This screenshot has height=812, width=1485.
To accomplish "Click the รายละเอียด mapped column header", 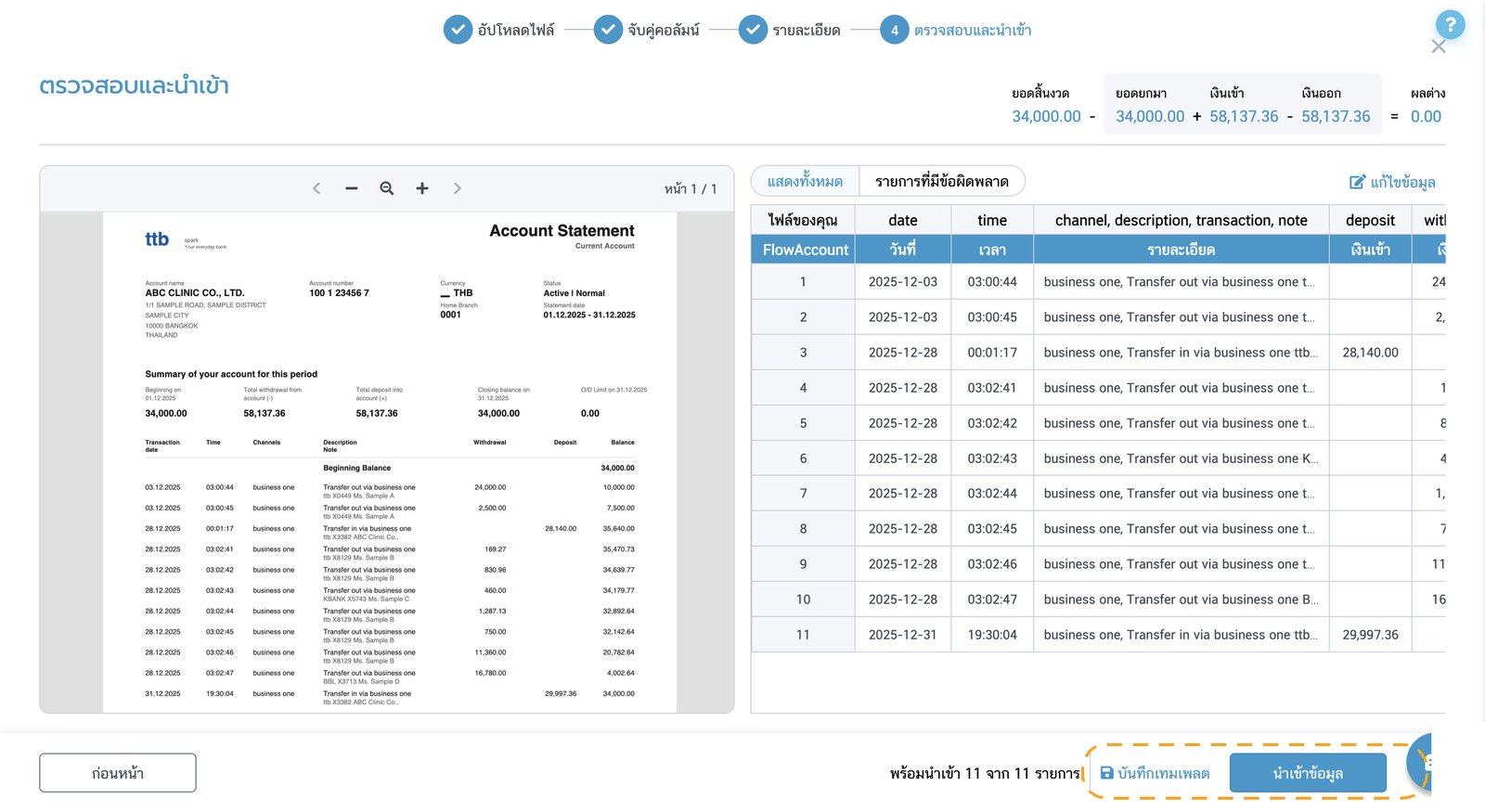I will 1182,250.
